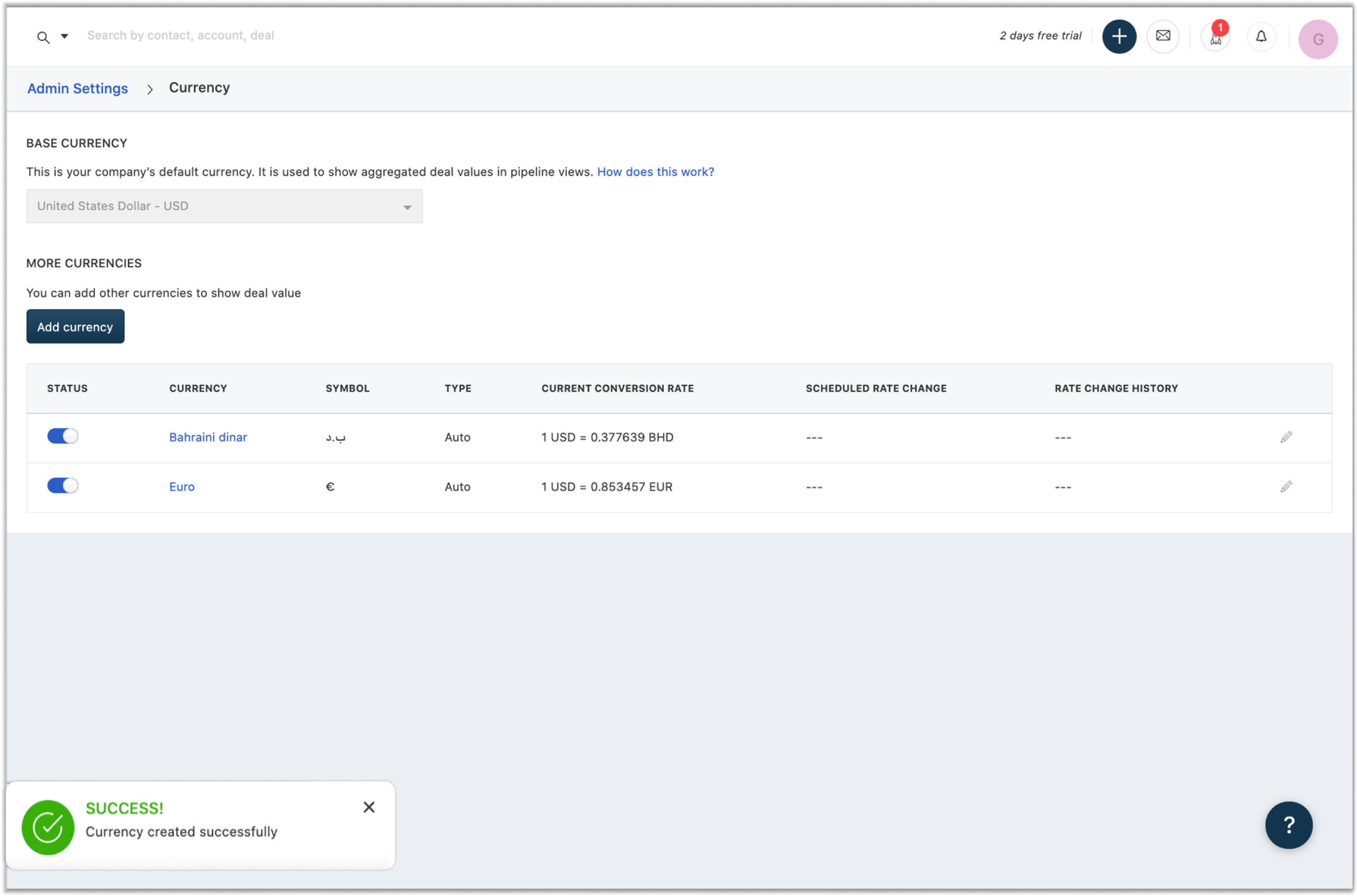Open the email envelope icon
This screenshot has width=1357, height=896.
pos(1163,37)
